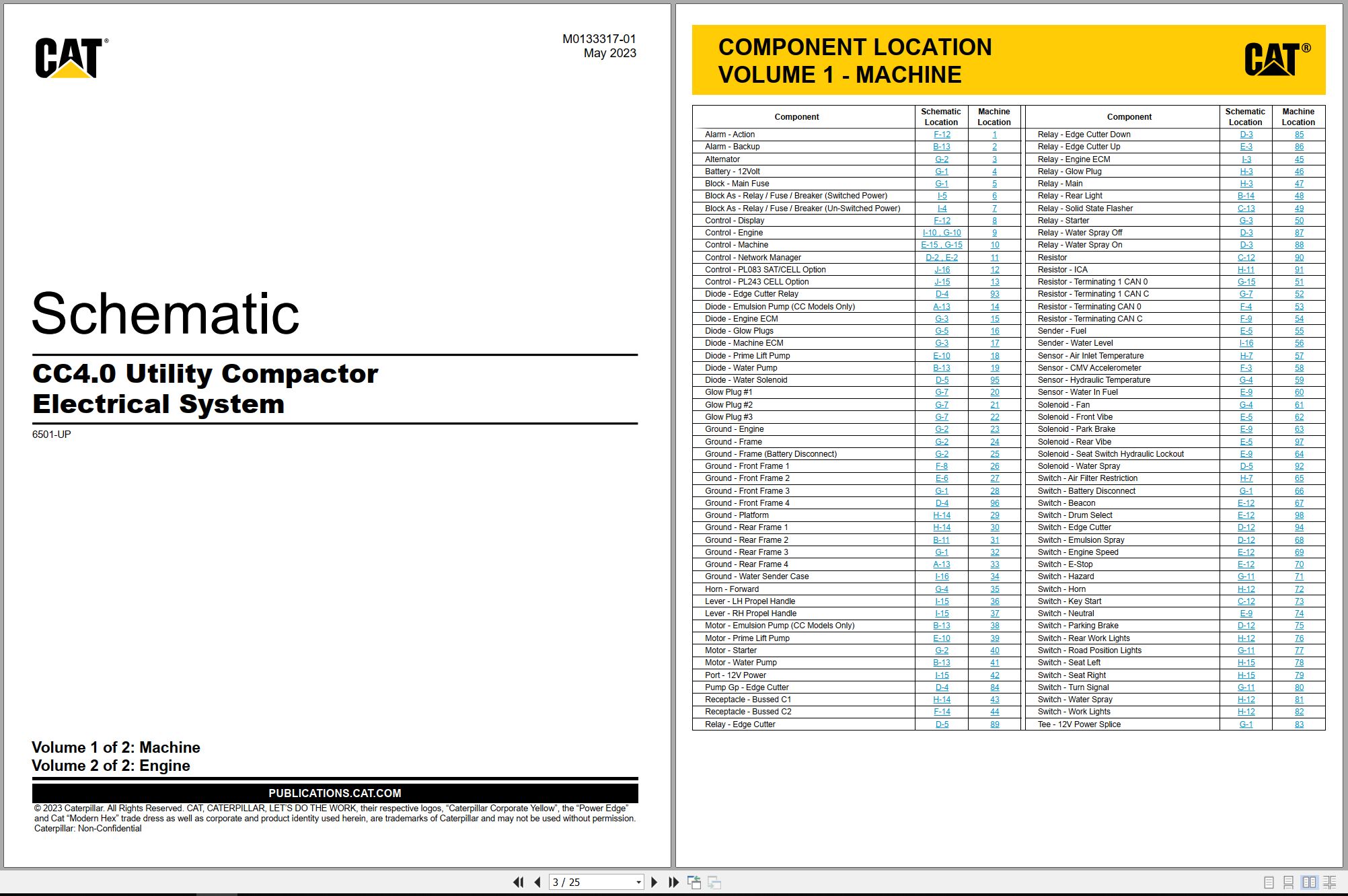Click C-12 link for Switch - Key Start
The height and width of the screenshot is (896, 1348).
pos(1246,601)
